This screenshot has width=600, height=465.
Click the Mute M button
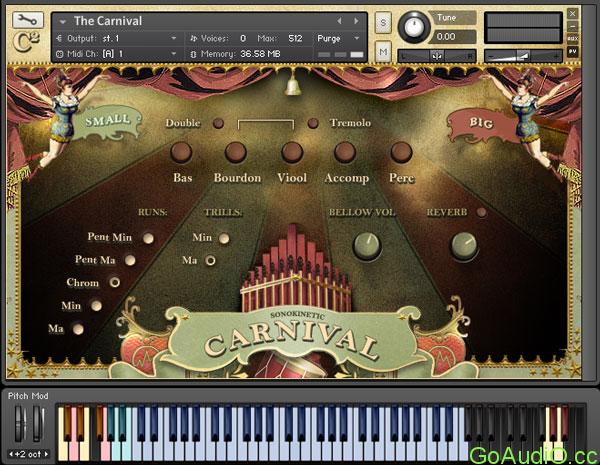click(383, 51)
